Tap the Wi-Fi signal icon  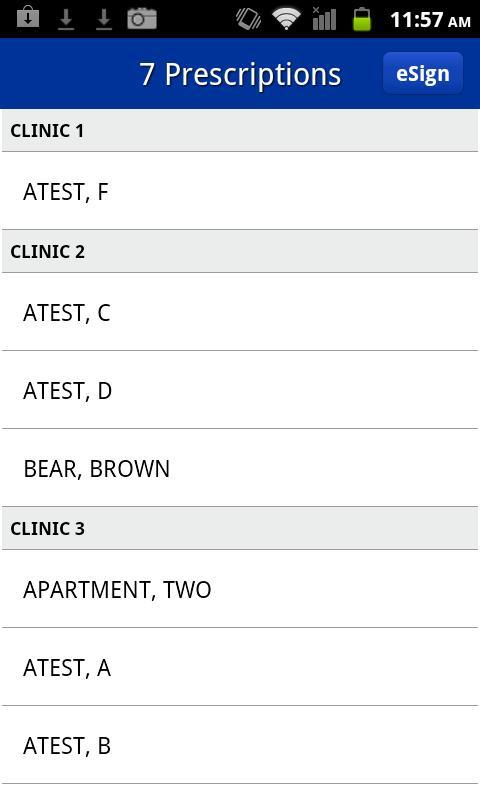click(286, 19)
